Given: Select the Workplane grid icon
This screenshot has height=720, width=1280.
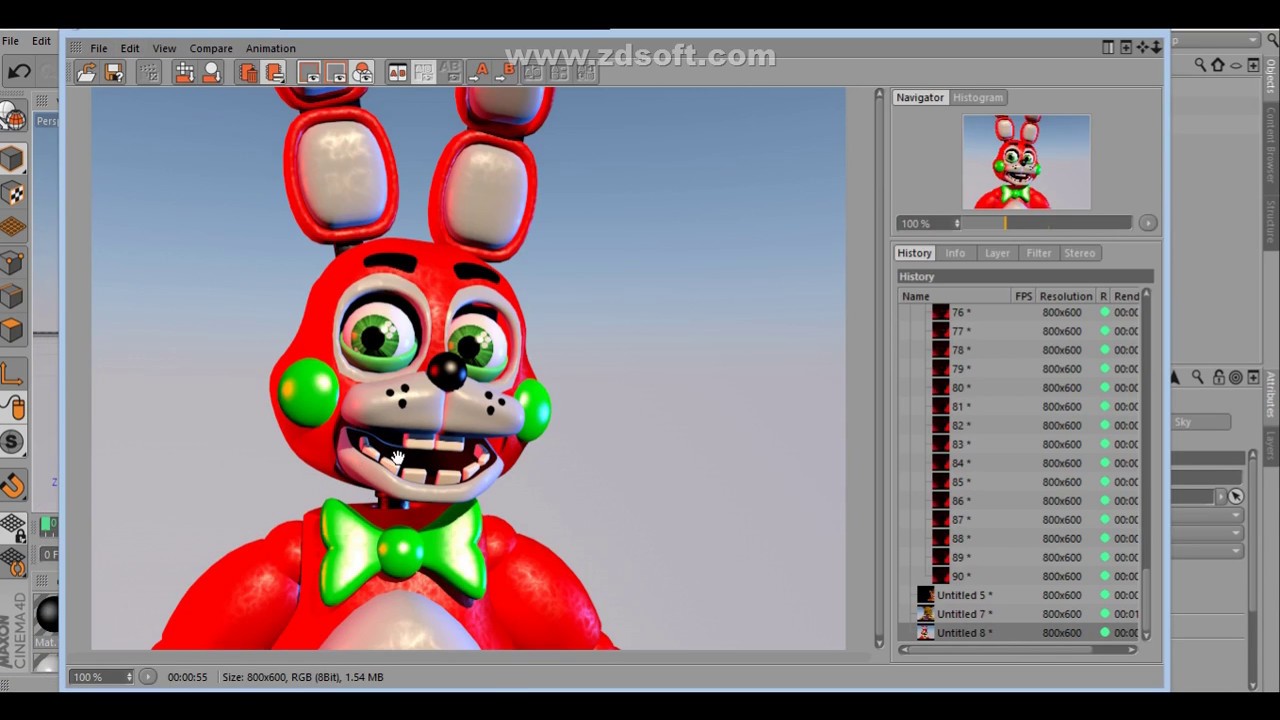Looking at the screenshot, I should [12, 227].
